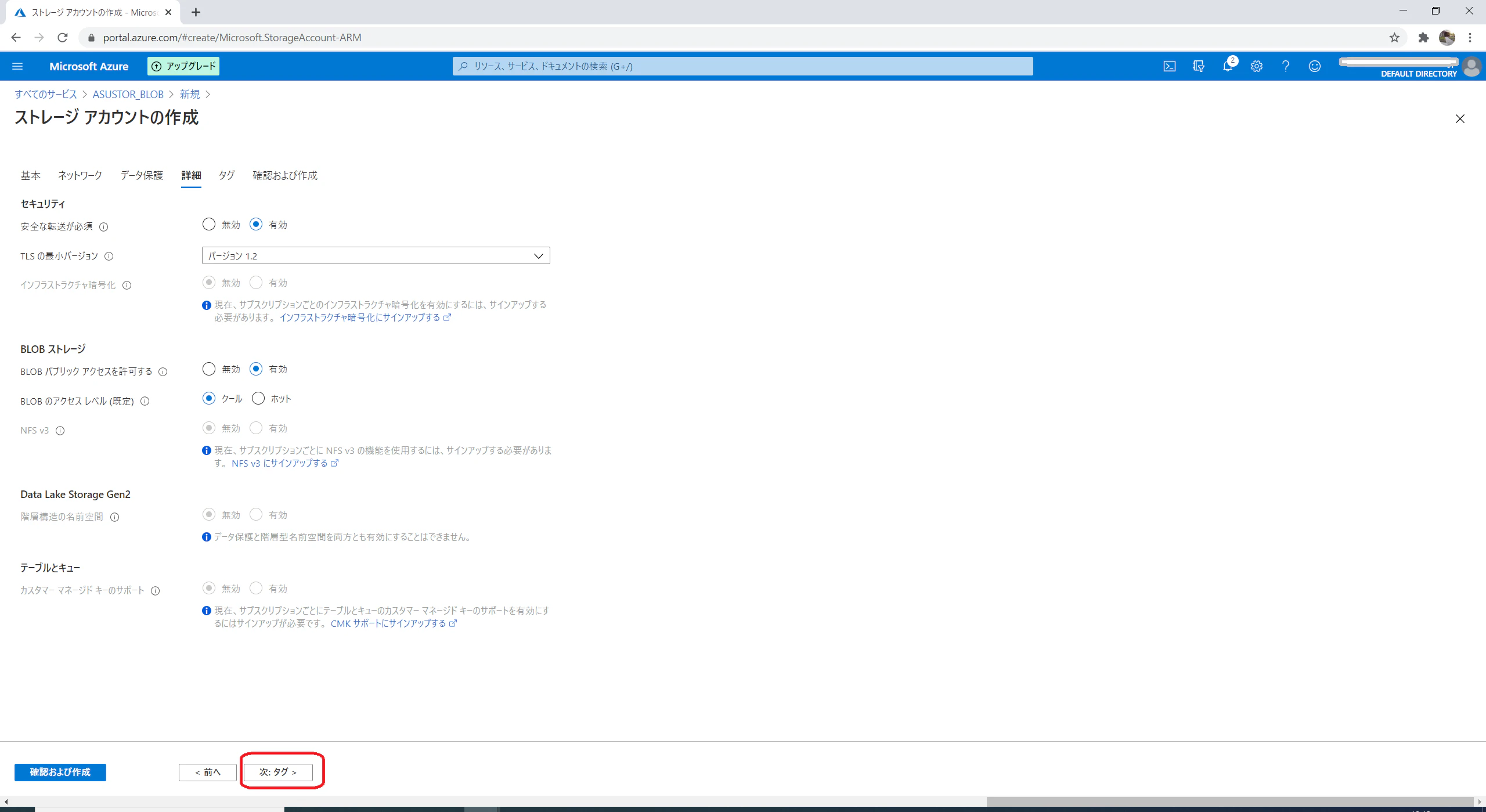
Task: Switch to the 基本 tab
Action: point(31,175)
